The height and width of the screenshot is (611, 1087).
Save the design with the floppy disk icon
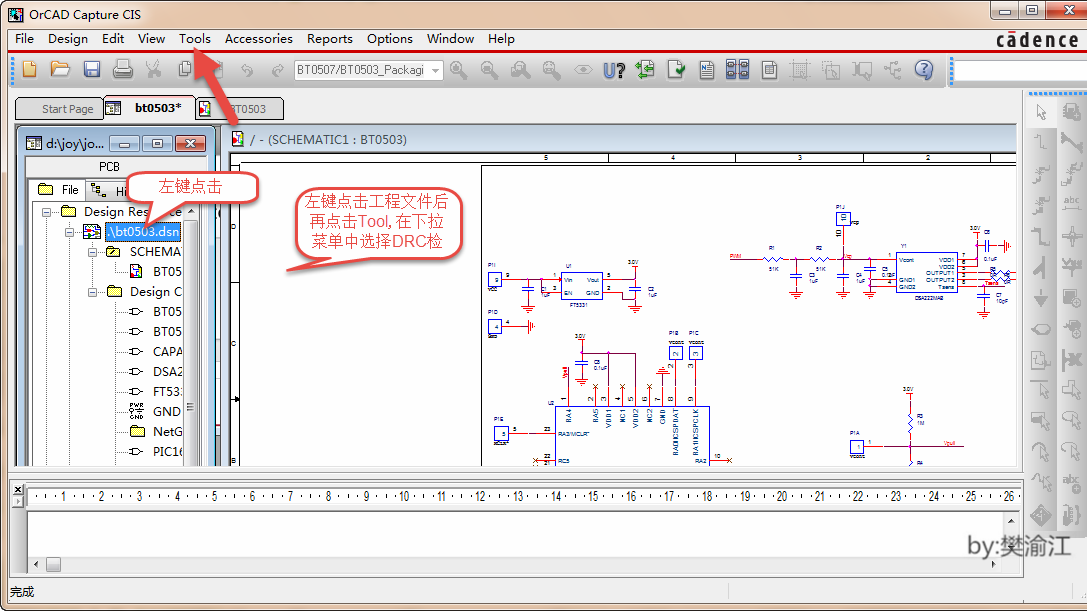(x=92, y=69)
